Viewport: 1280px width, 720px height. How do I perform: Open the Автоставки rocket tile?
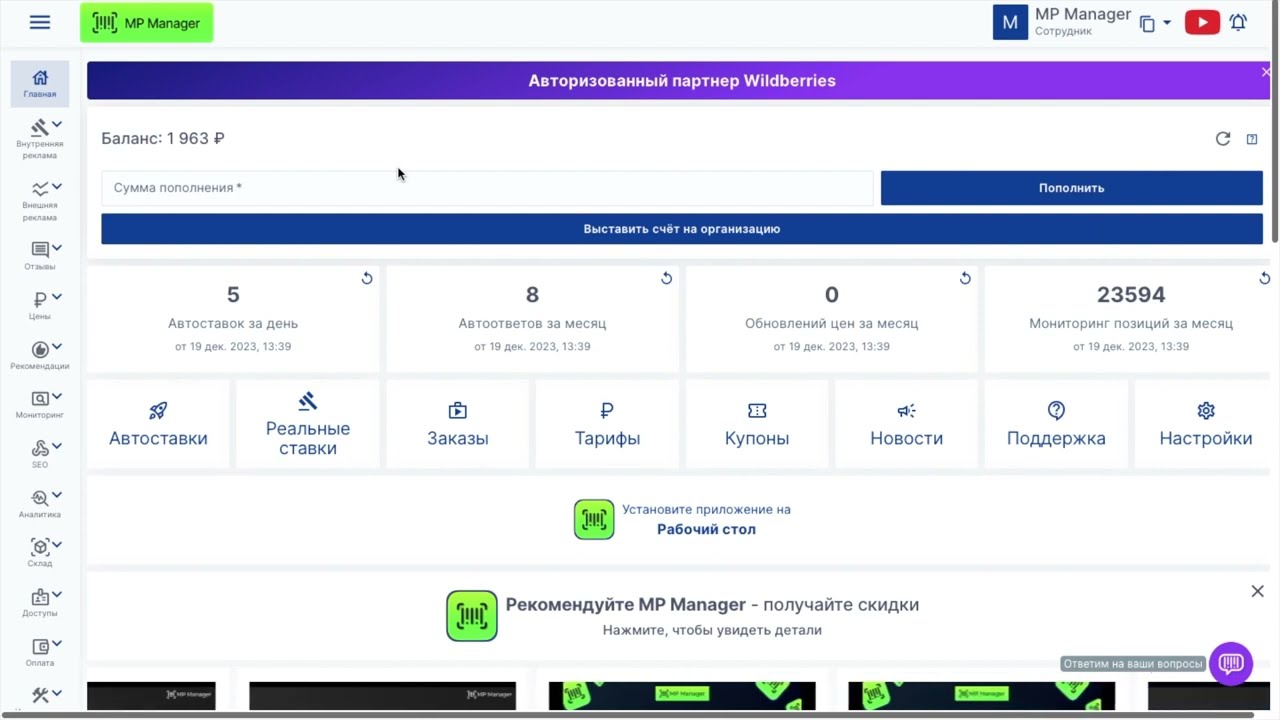click(x=158, y=425)
